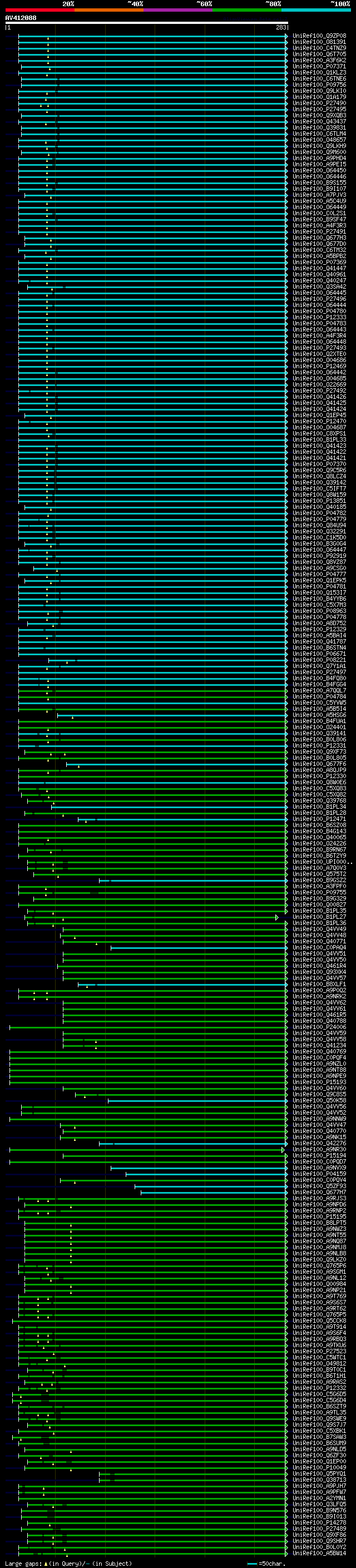Select hit UniRef100_Q9S7J7
The height and width of the screenshot is (1568, 356).
point(319,1425)
